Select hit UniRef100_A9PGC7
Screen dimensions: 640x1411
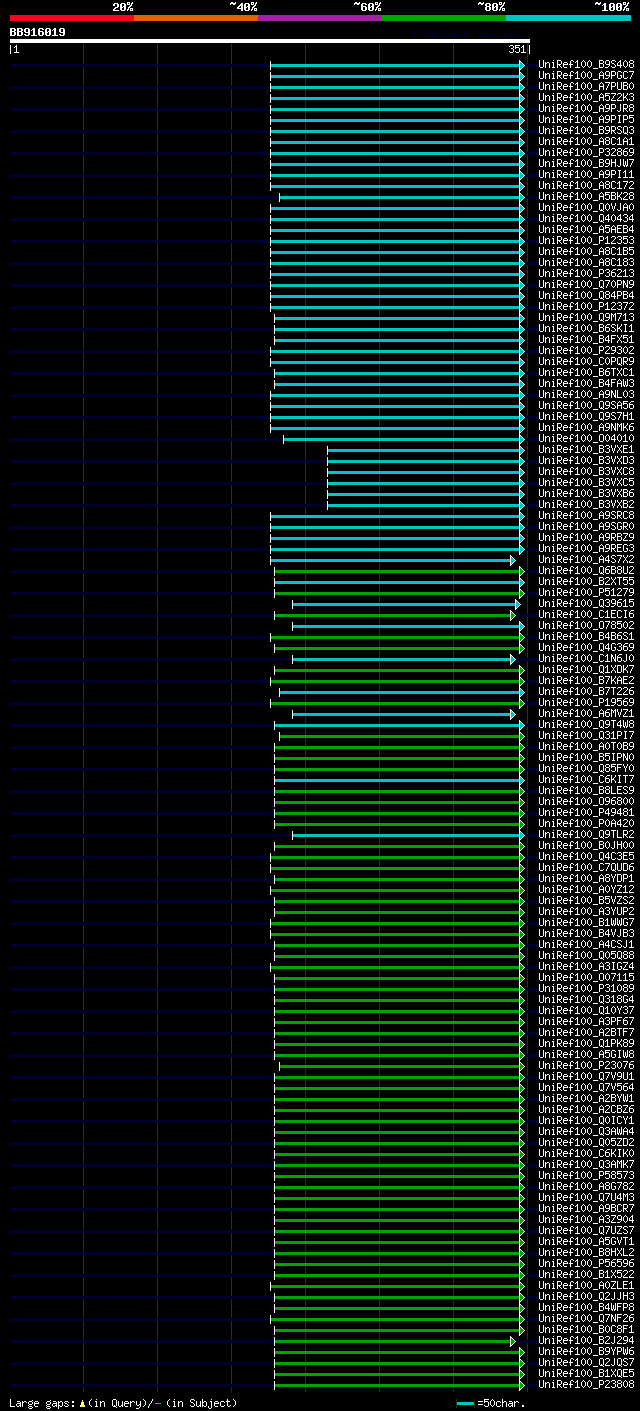pyautogui.click(x=586, y=76)
